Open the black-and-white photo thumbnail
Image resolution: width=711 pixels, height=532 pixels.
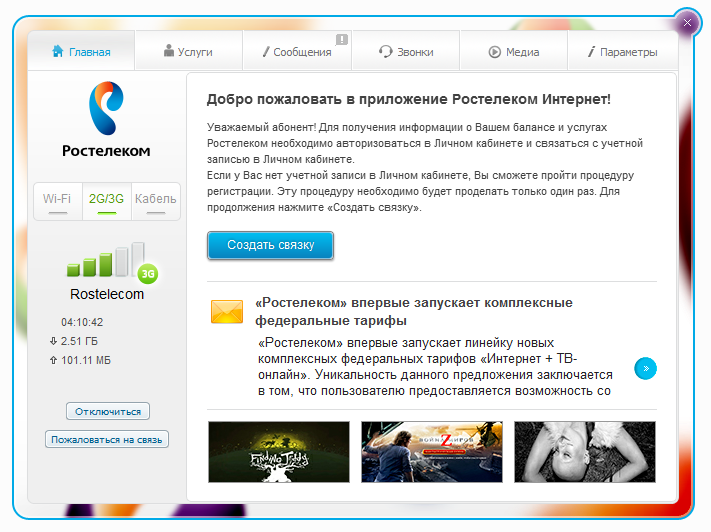585,452
